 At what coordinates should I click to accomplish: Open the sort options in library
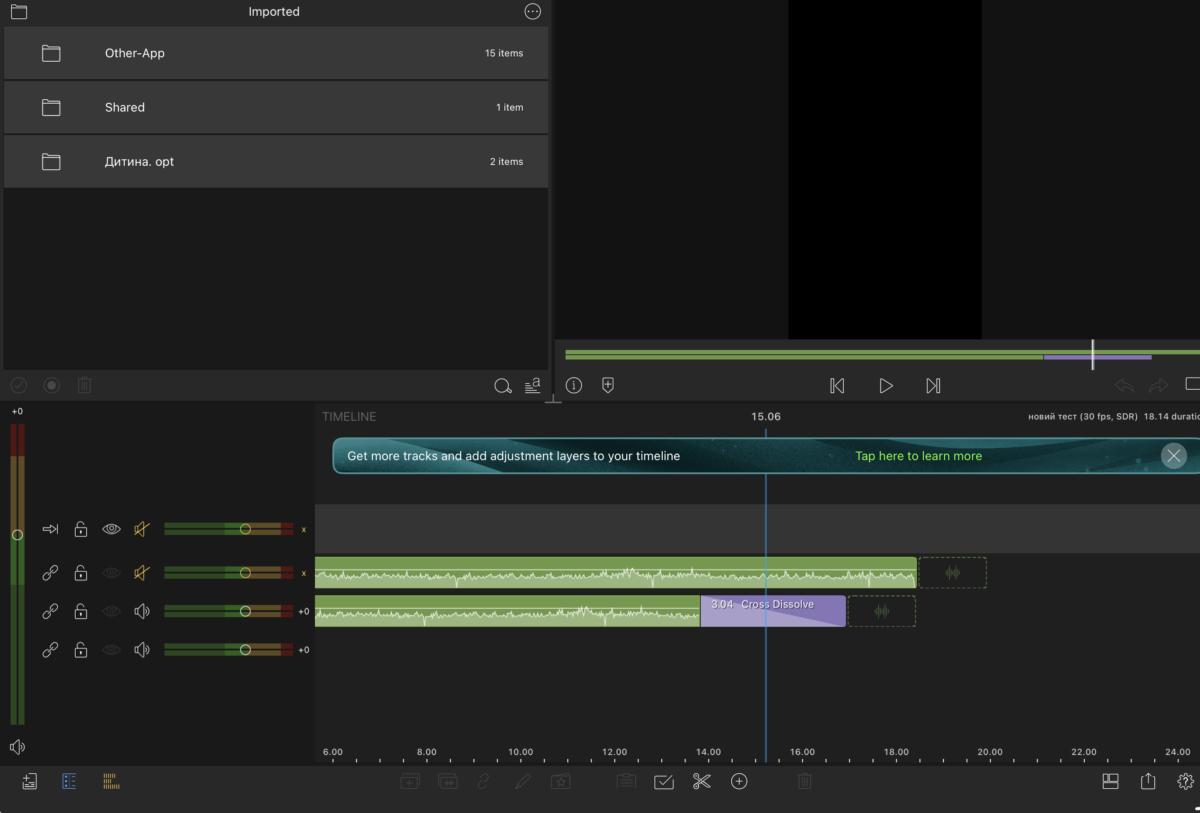[x=533, y=385]
